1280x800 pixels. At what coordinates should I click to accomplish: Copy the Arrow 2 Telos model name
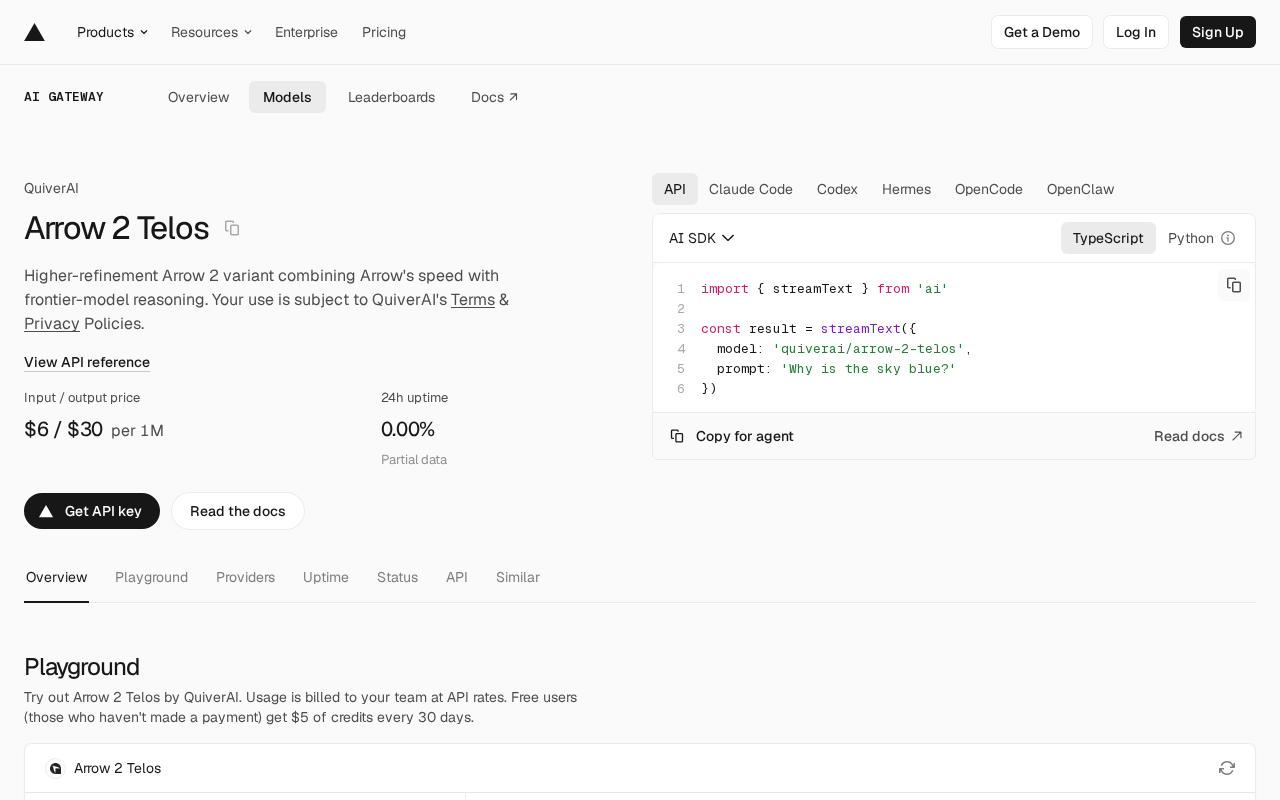coord(232,228)
